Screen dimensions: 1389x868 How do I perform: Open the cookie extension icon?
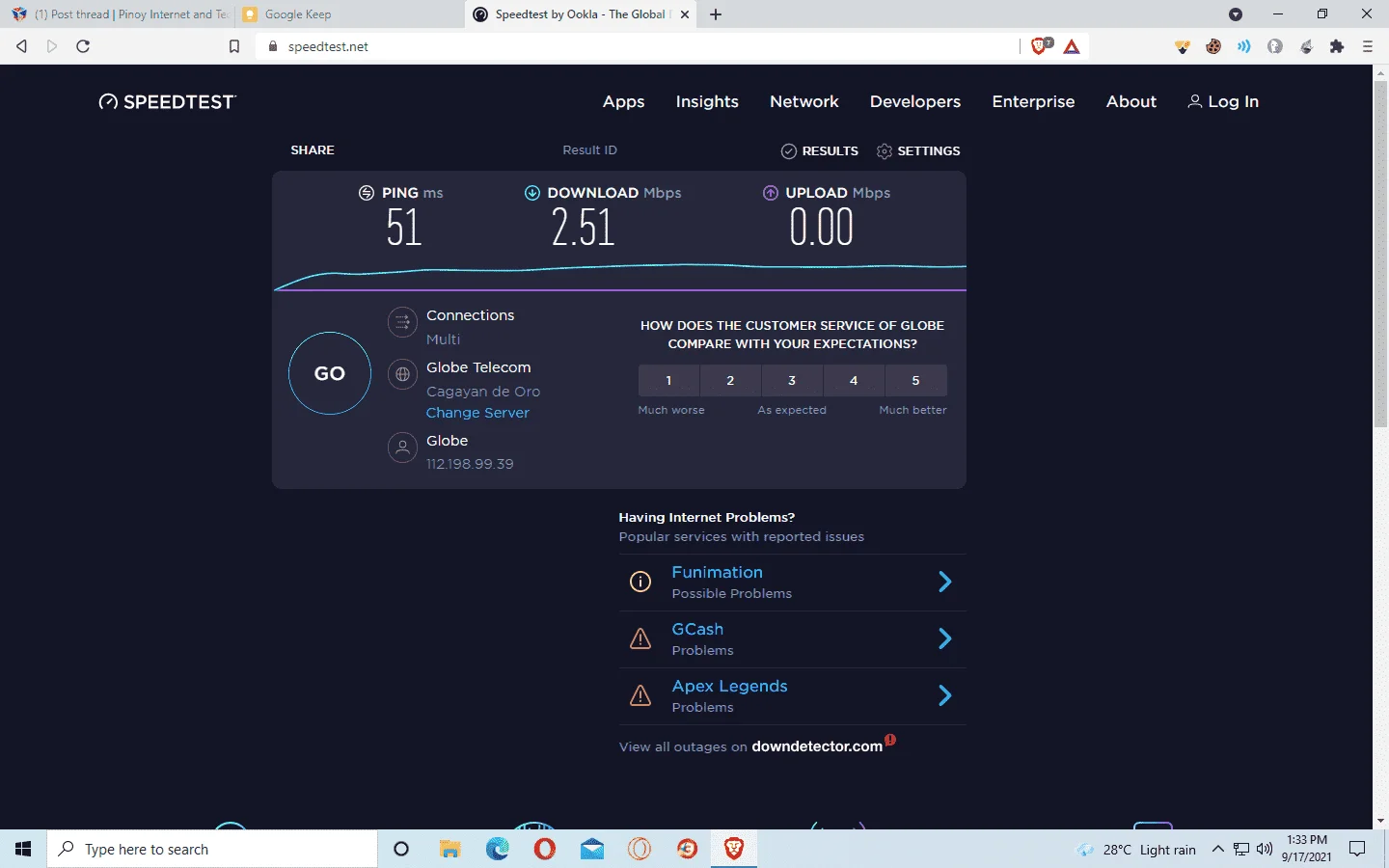1213,46
